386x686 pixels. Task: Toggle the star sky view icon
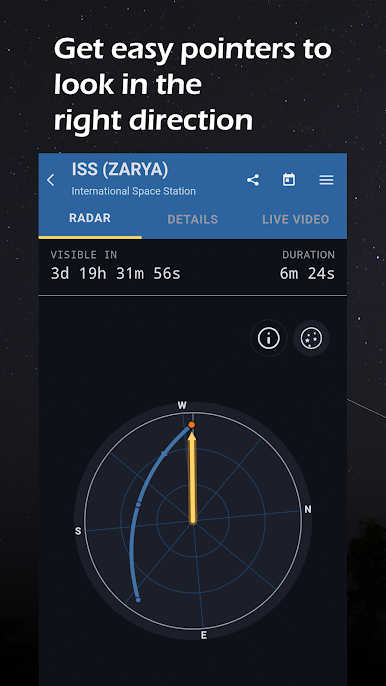pos(311,338)
